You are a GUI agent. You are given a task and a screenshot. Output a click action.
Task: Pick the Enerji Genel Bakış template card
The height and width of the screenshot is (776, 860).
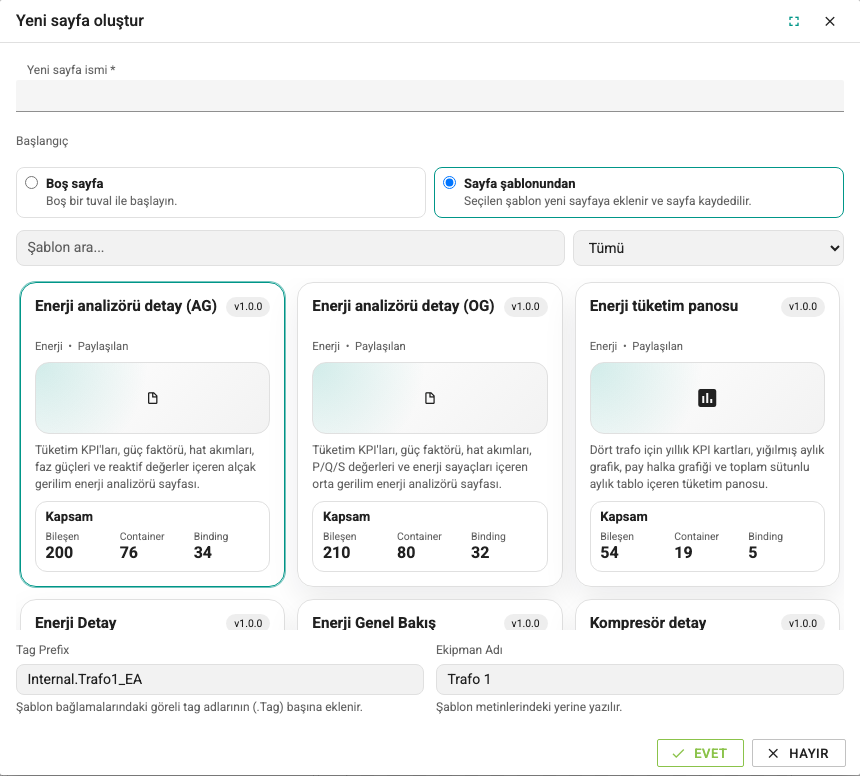click(x=430, y=615)
